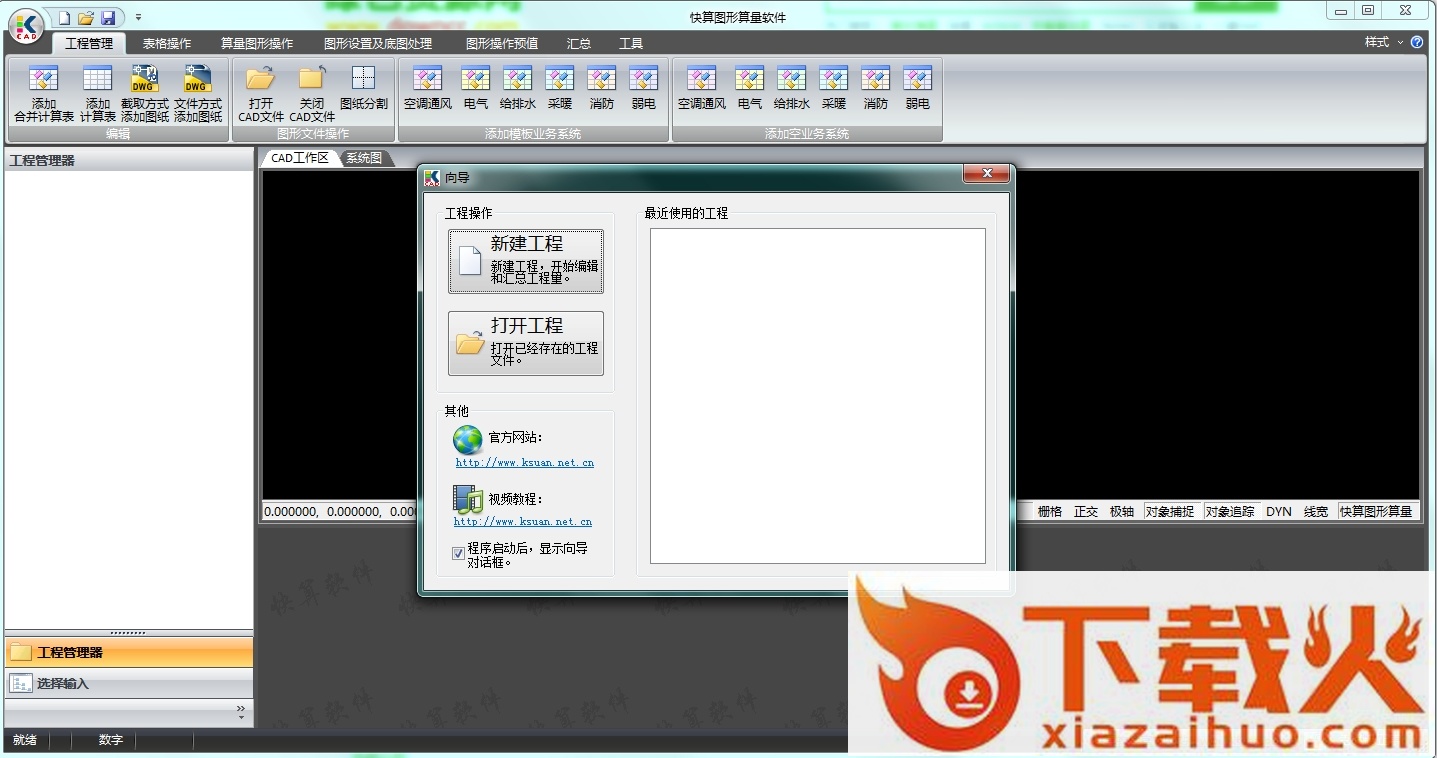
Task: Open the 官方网站 ksuan.net.cn link
Action: pyautogui.click(x=525, y=463)
